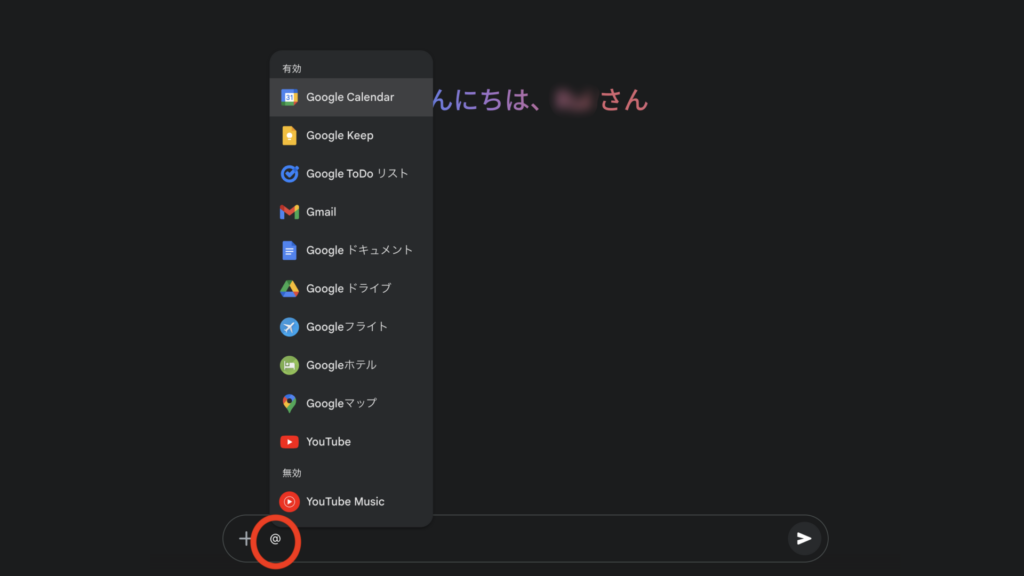The width and height of the screenshot is (1024, 576).
Task: Click the prompt text input field
Action: point(530,539)
